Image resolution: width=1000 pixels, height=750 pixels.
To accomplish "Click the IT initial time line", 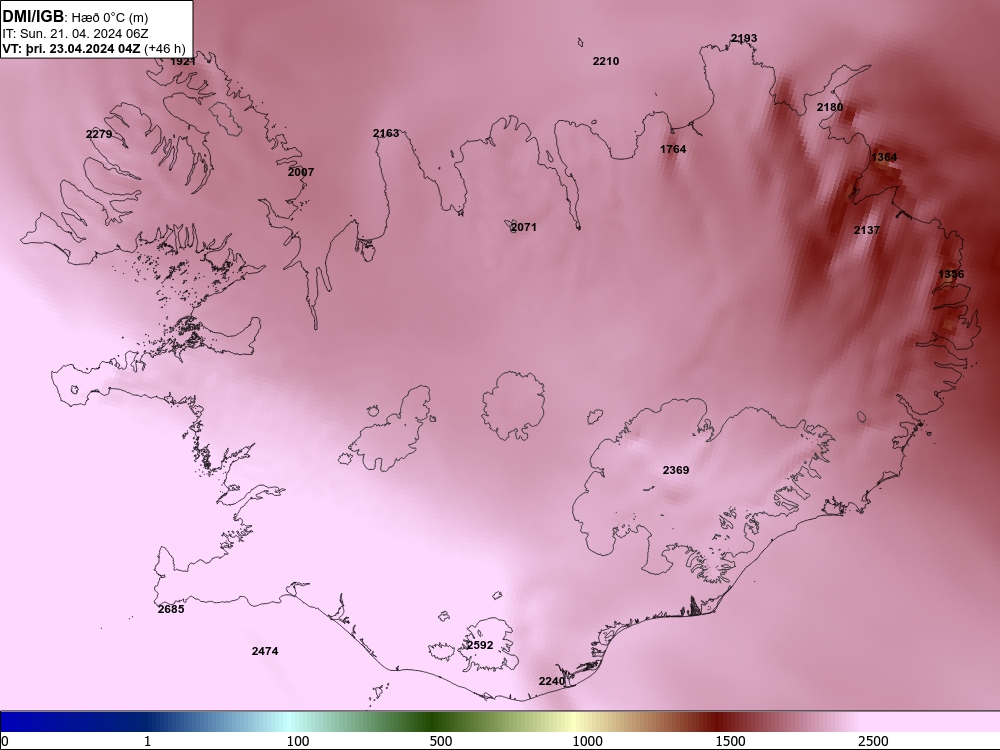I will (75, 34).
